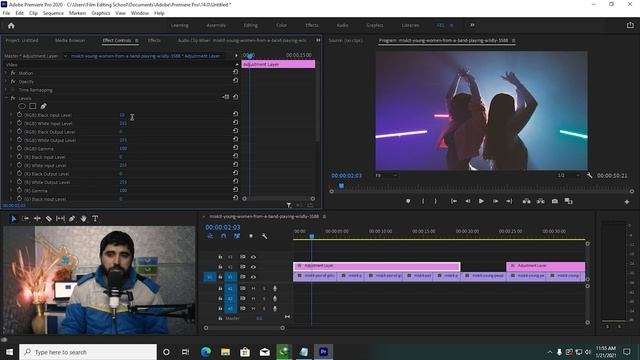Go to In point
Screen dimensions: 640x360
pos(453,201)
